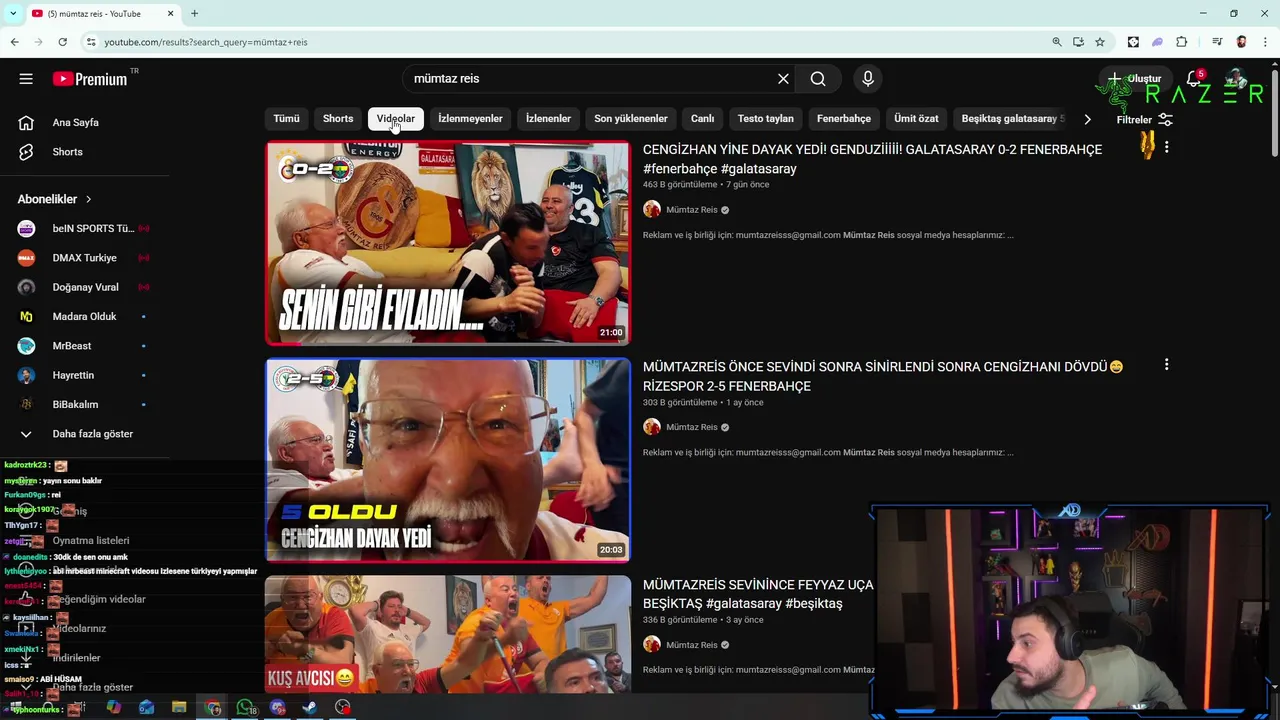Play KUŞ AVCISI thumbnail video
The image size is (1280, 720).
coord(448,634)
